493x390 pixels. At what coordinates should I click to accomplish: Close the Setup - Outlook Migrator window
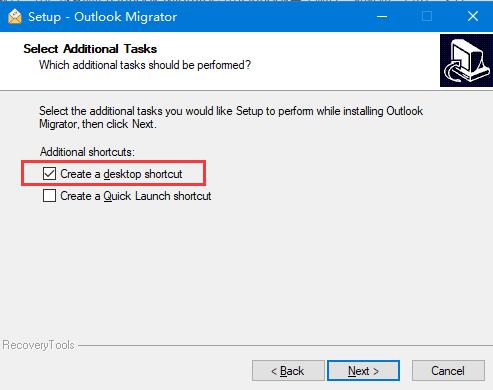pyautogui.click(x=473, y=16)
